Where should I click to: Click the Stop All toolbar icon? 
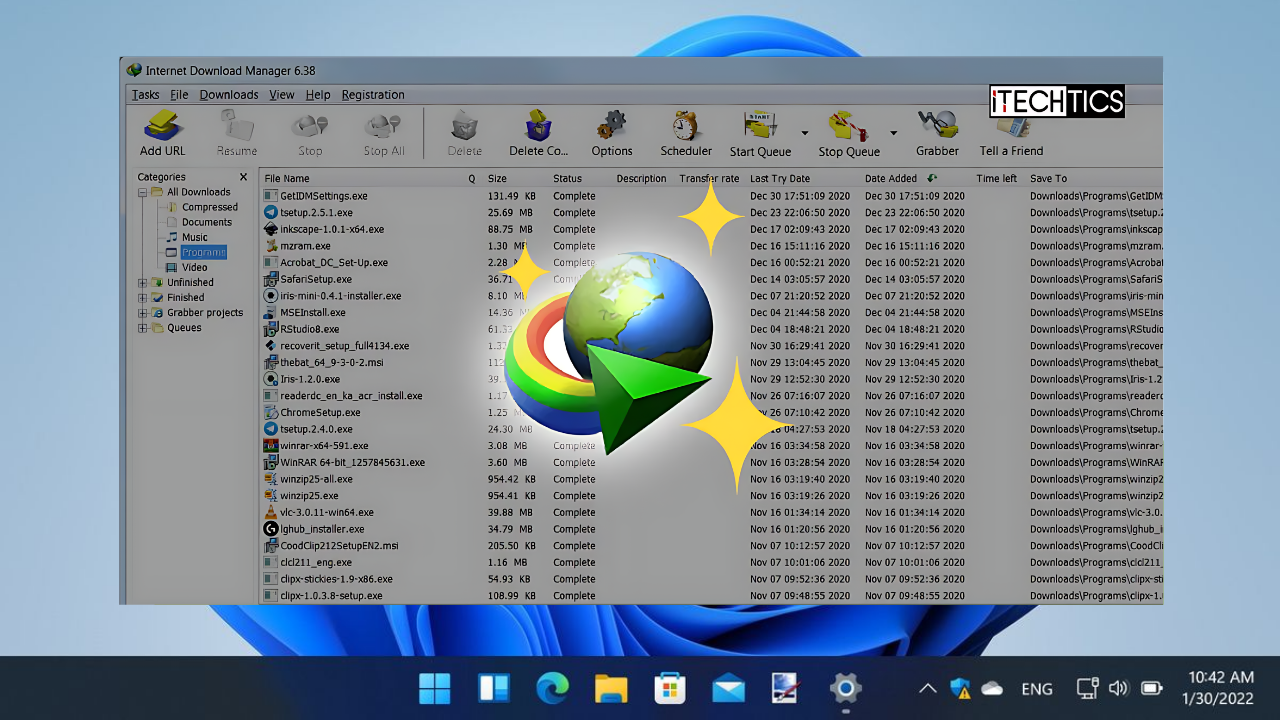pos(383,126)
